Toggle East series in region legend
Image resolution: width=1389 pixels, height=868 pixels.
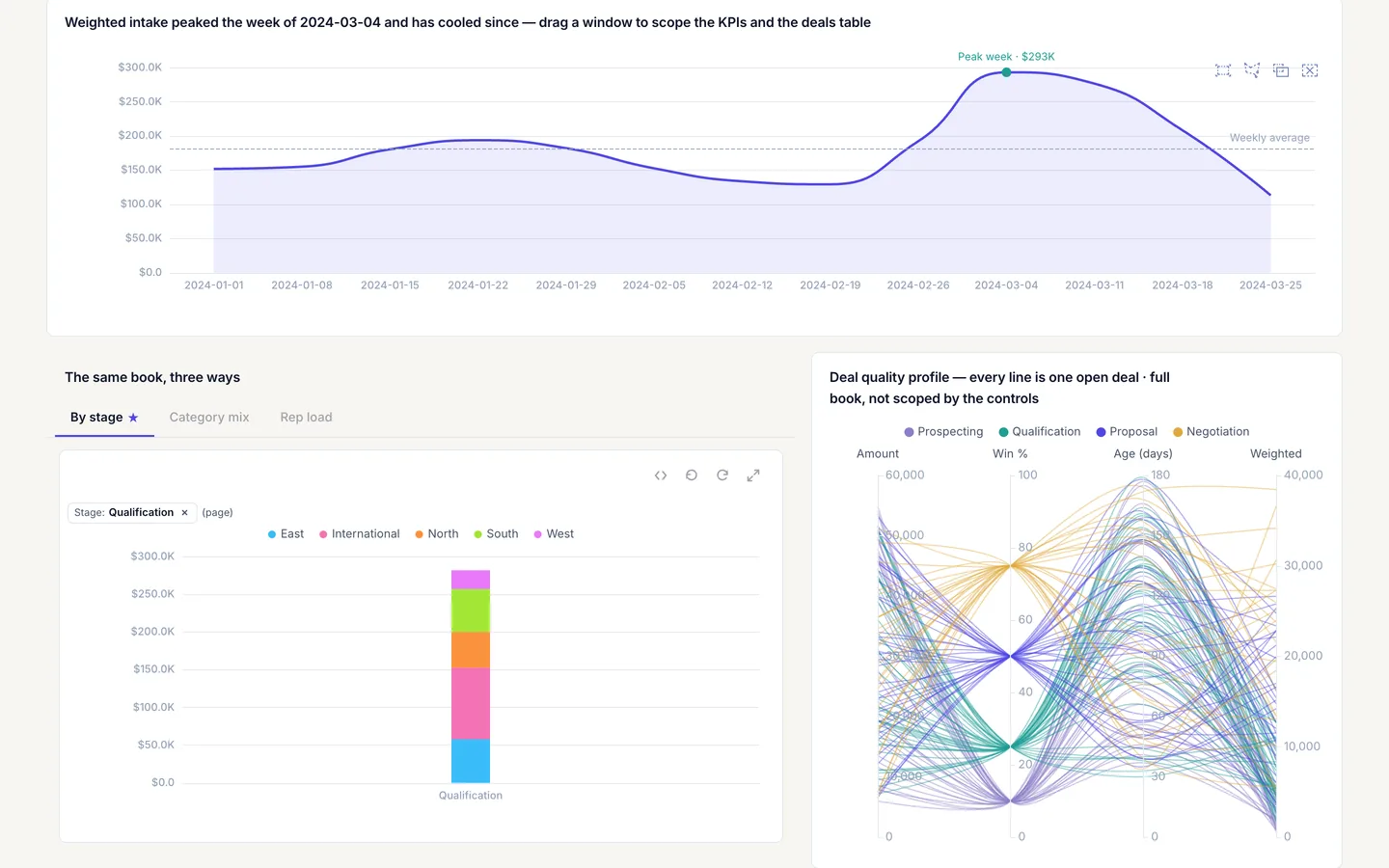(x=286, y=534)
